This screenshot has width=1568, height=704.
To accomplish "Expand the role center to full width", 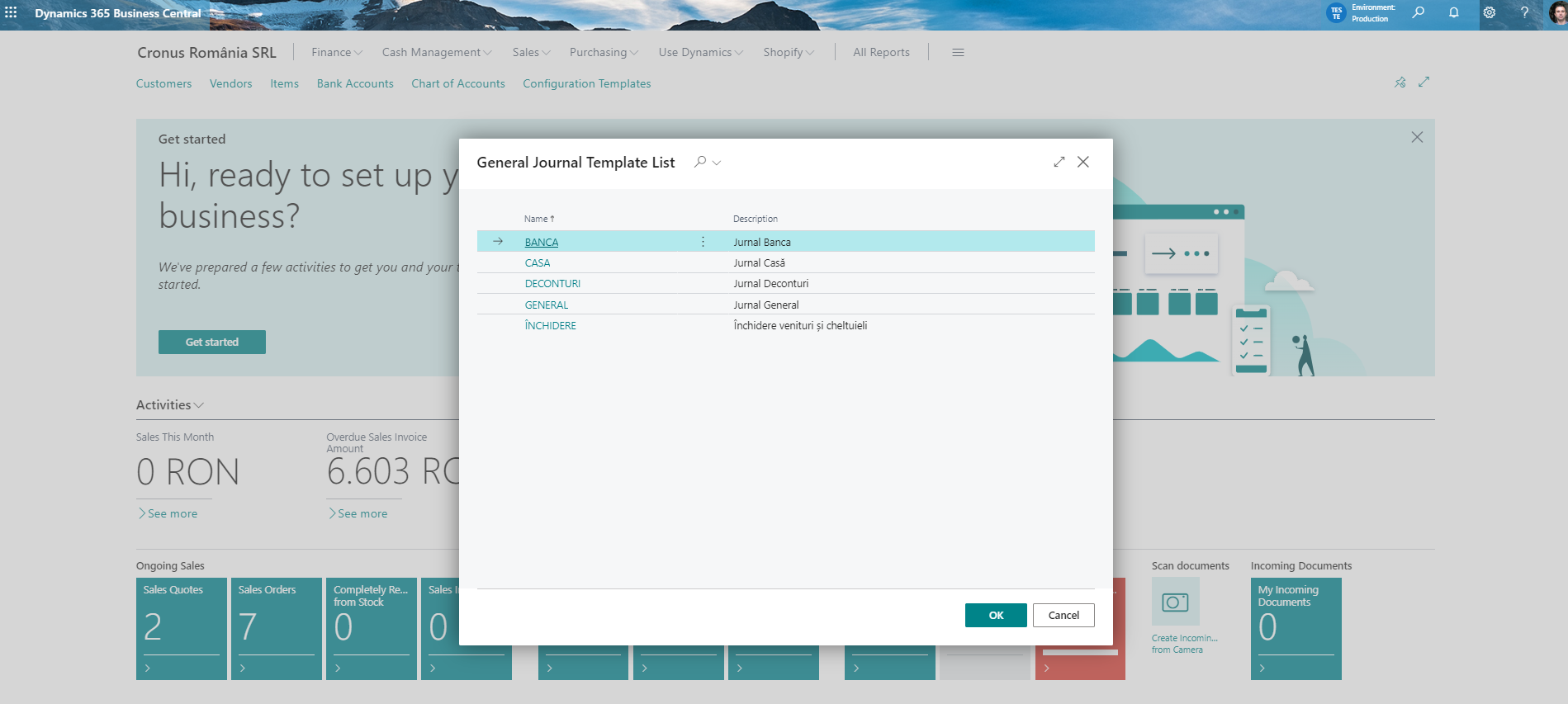I will 1424,82.
